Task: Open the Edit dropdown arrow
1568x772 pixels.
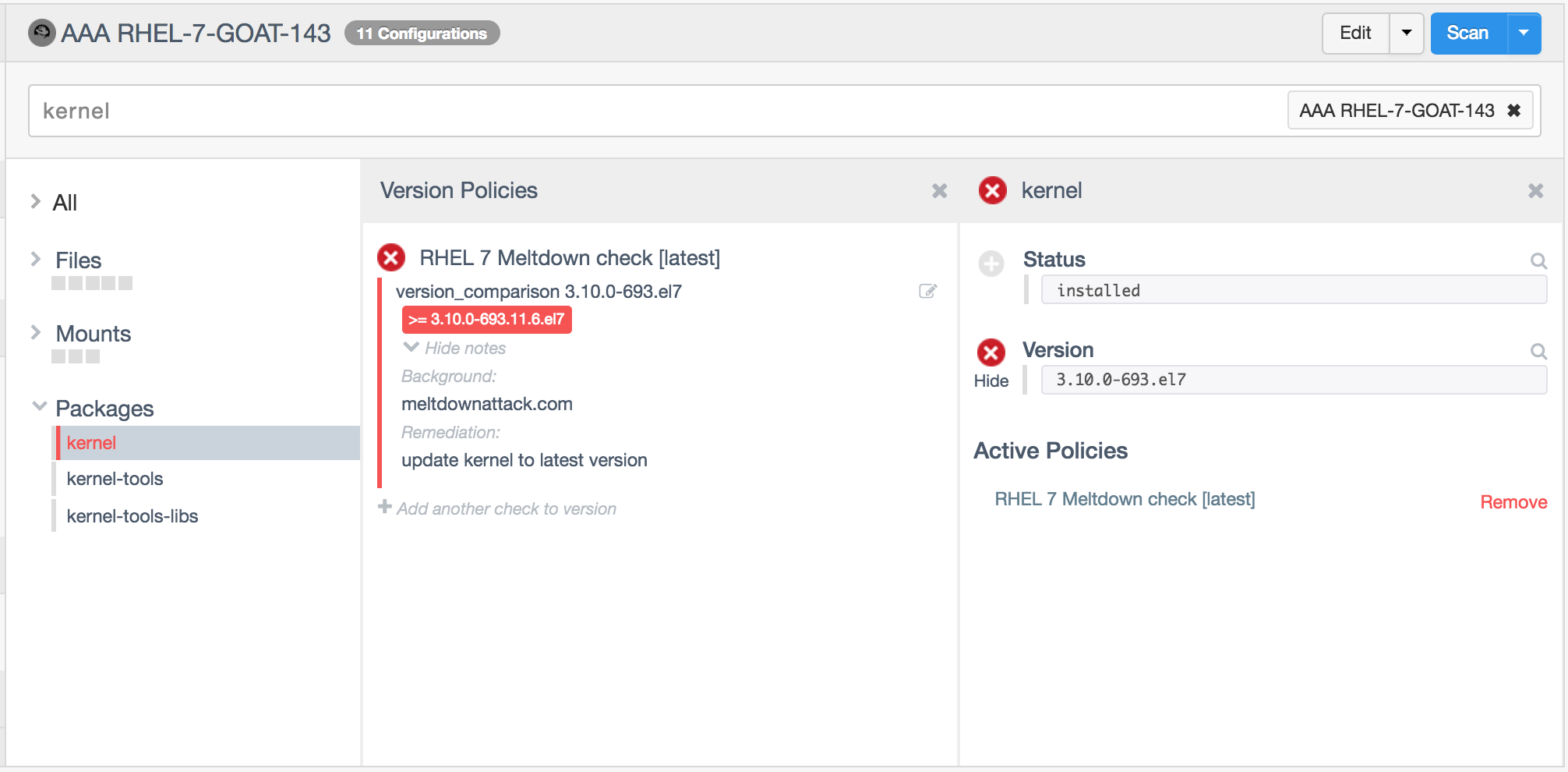Action: (1407, 33)
